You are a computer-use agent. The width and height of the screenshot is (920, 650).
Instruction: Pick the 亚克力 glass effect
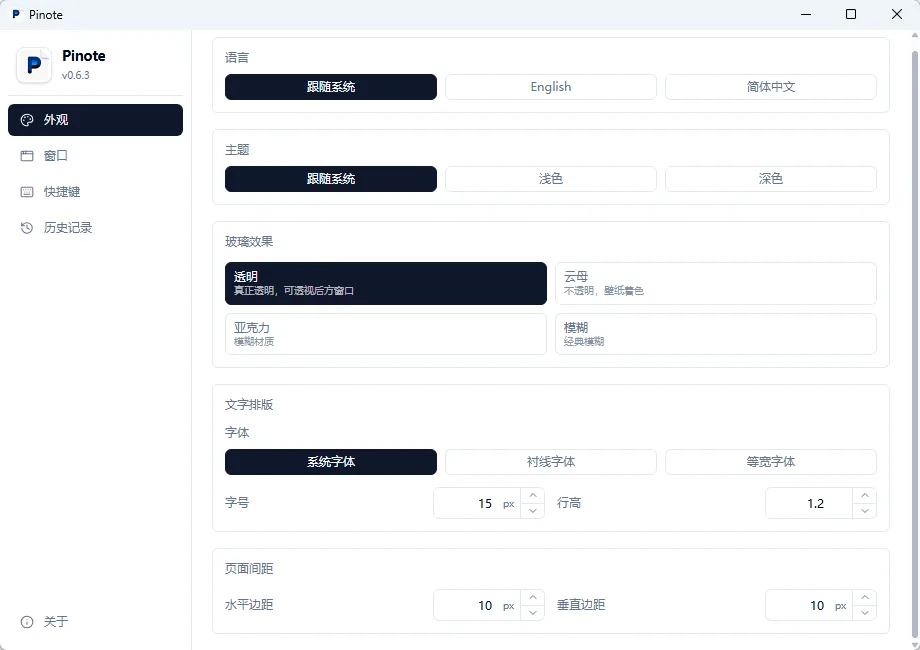click(386, 334)
